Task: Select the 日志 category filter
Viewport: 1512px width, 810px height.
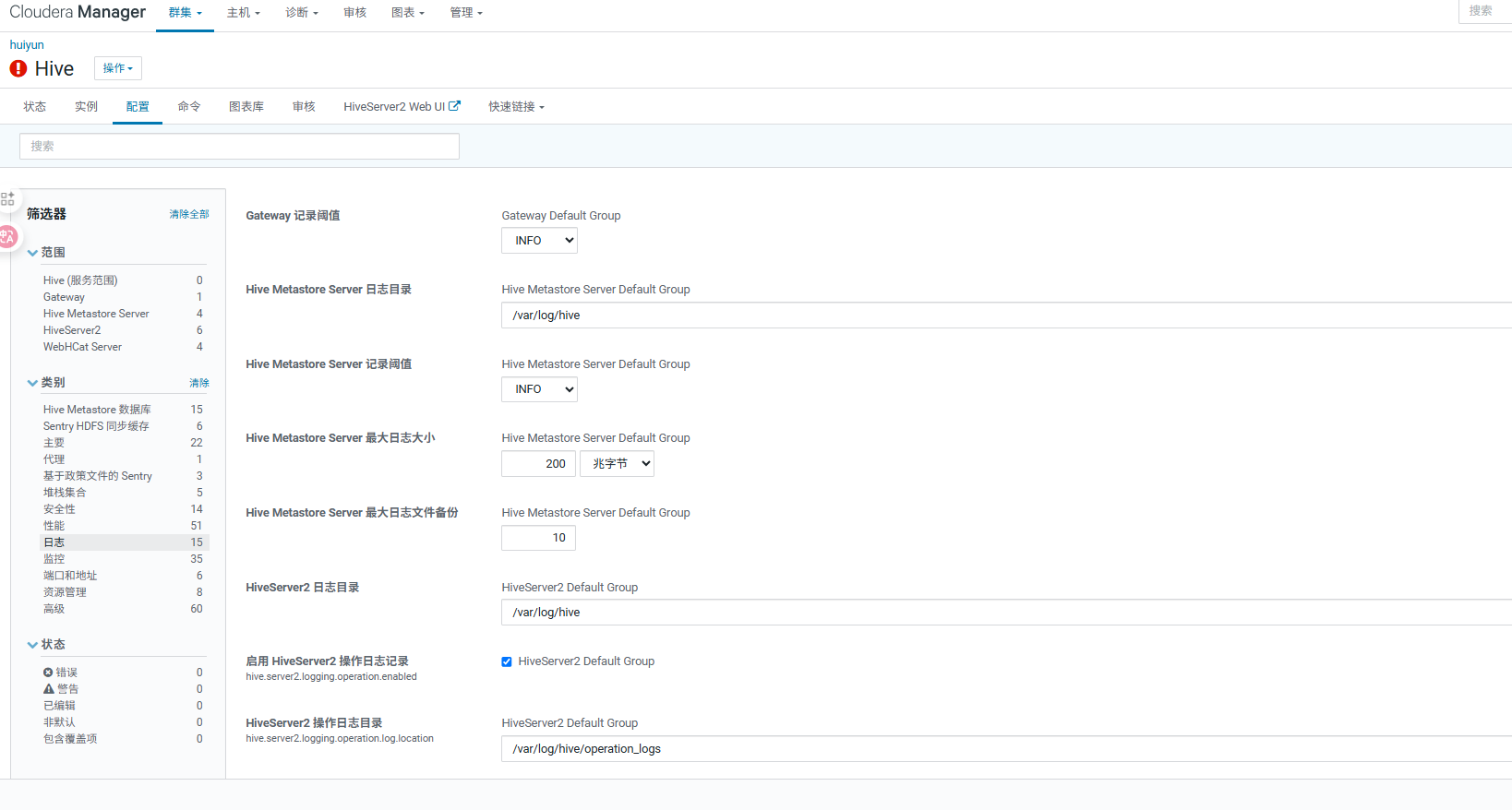Action: coord(54,542)
